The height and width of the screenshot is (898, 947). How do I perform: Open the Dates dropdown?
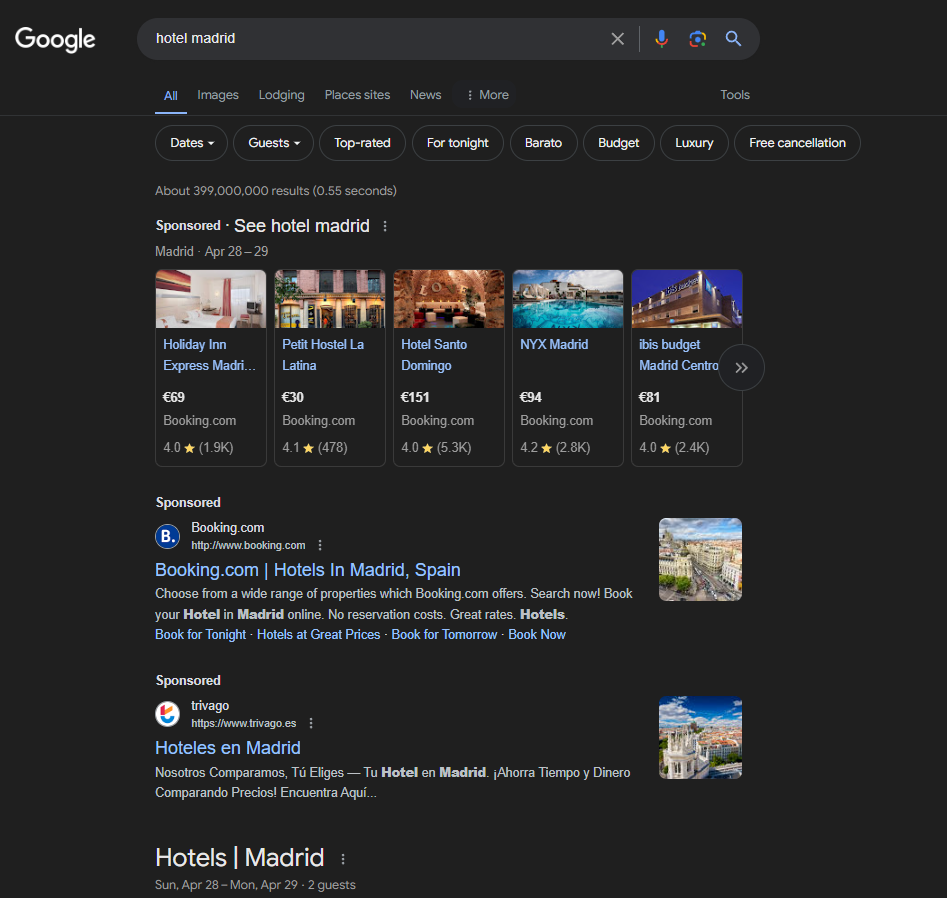(191, 143)
